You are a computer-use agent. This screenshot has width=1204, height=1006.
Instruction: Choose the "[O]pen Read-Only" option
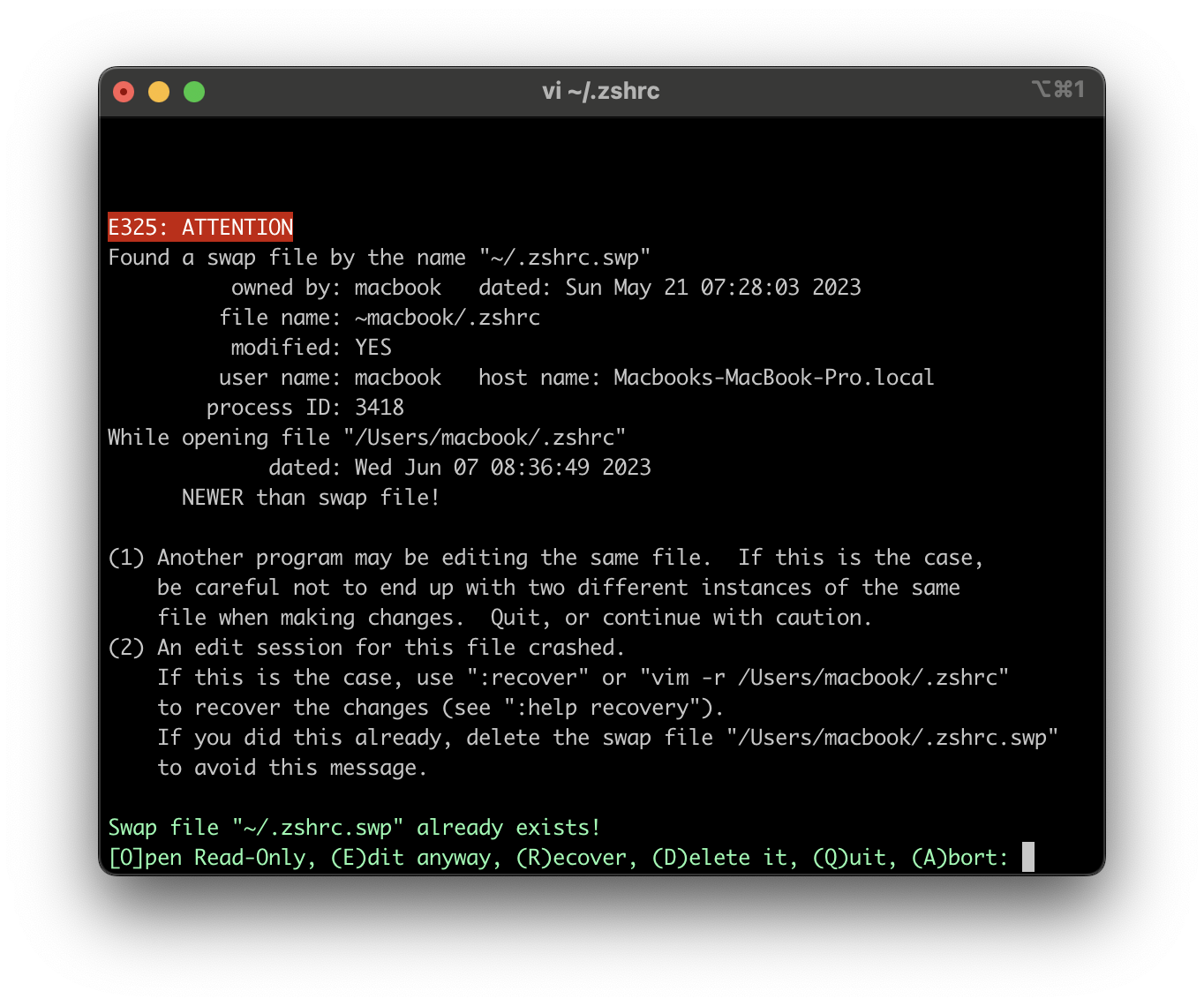(209, 857)
